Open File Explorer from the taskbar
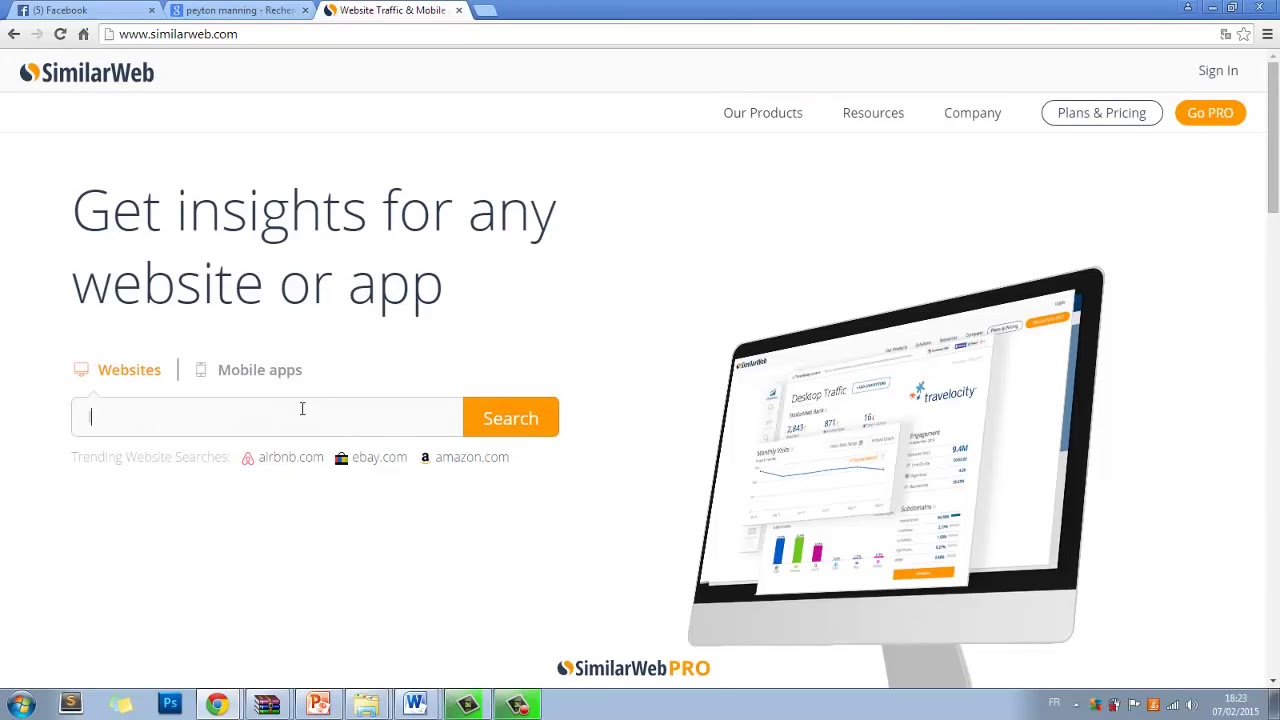1280x720 pixels. pos(366,704)
